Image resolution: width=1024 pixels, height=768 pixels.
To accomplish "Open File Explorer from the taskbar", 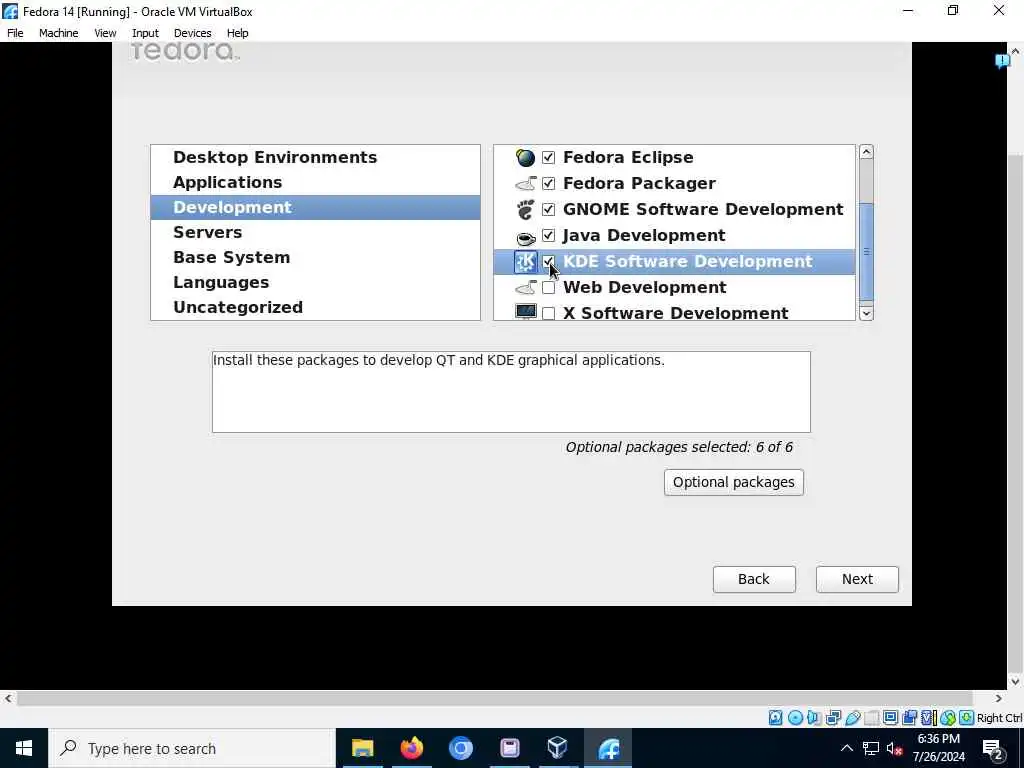I will (362, 748).
